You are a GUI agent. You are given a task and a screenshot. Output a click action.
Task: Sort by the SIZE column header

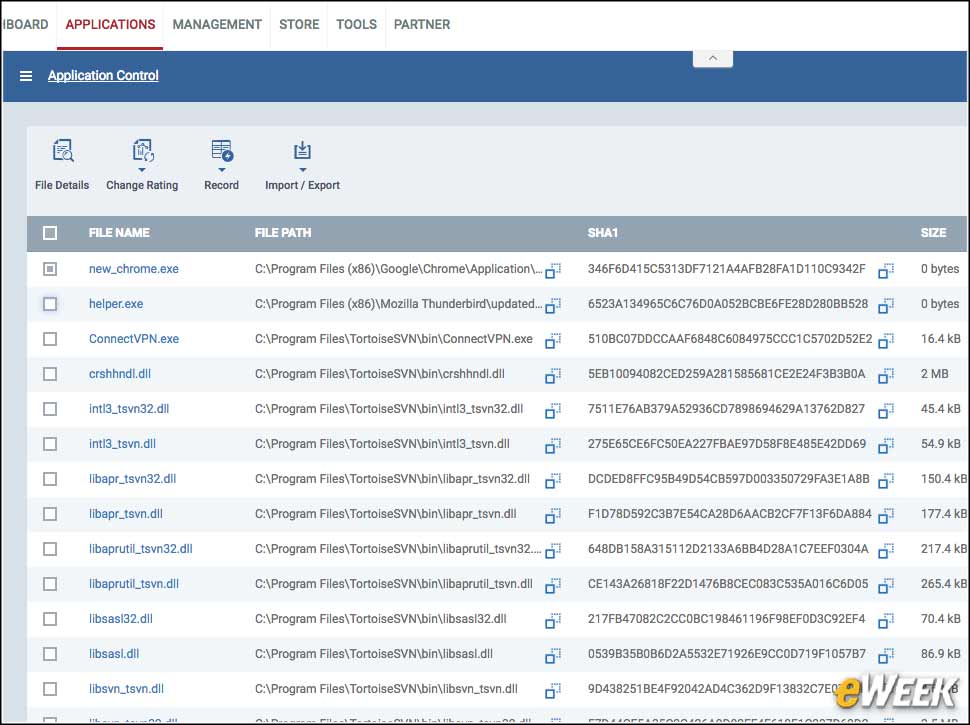pos(933,233)
